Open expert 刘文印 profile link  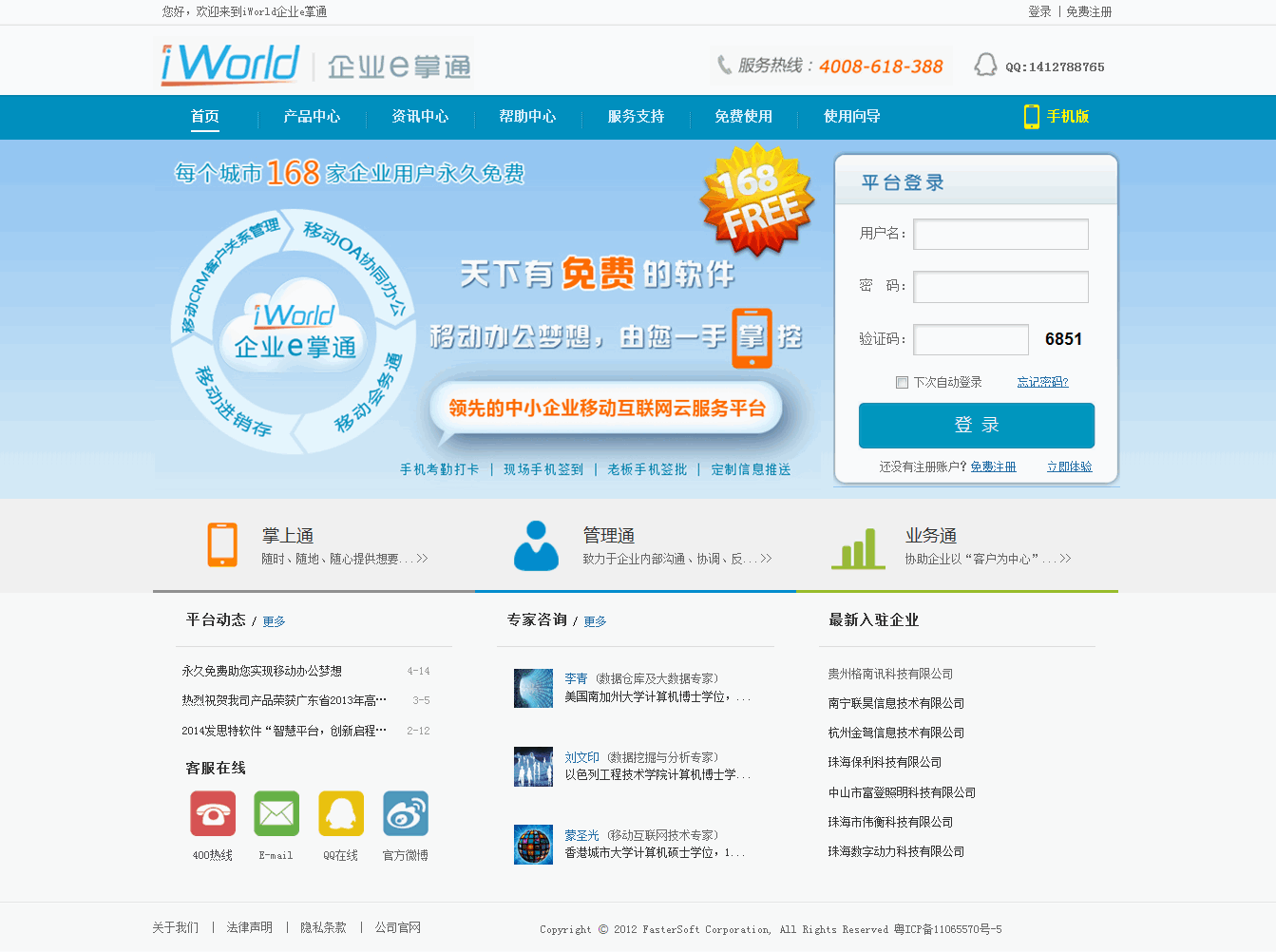[581, 757]
